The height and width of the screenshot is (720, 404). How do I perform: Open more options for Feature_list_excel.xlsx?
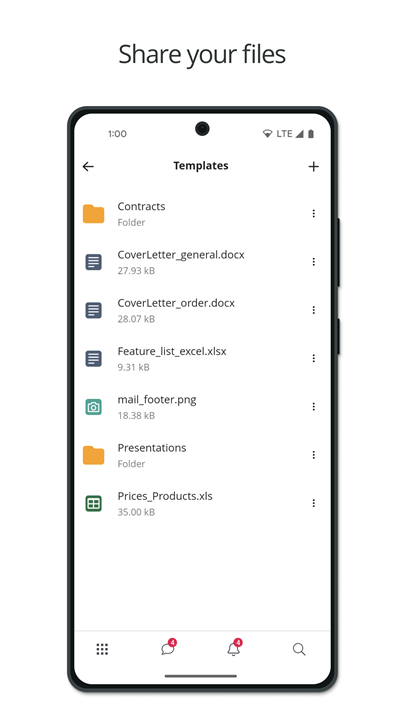314,358
